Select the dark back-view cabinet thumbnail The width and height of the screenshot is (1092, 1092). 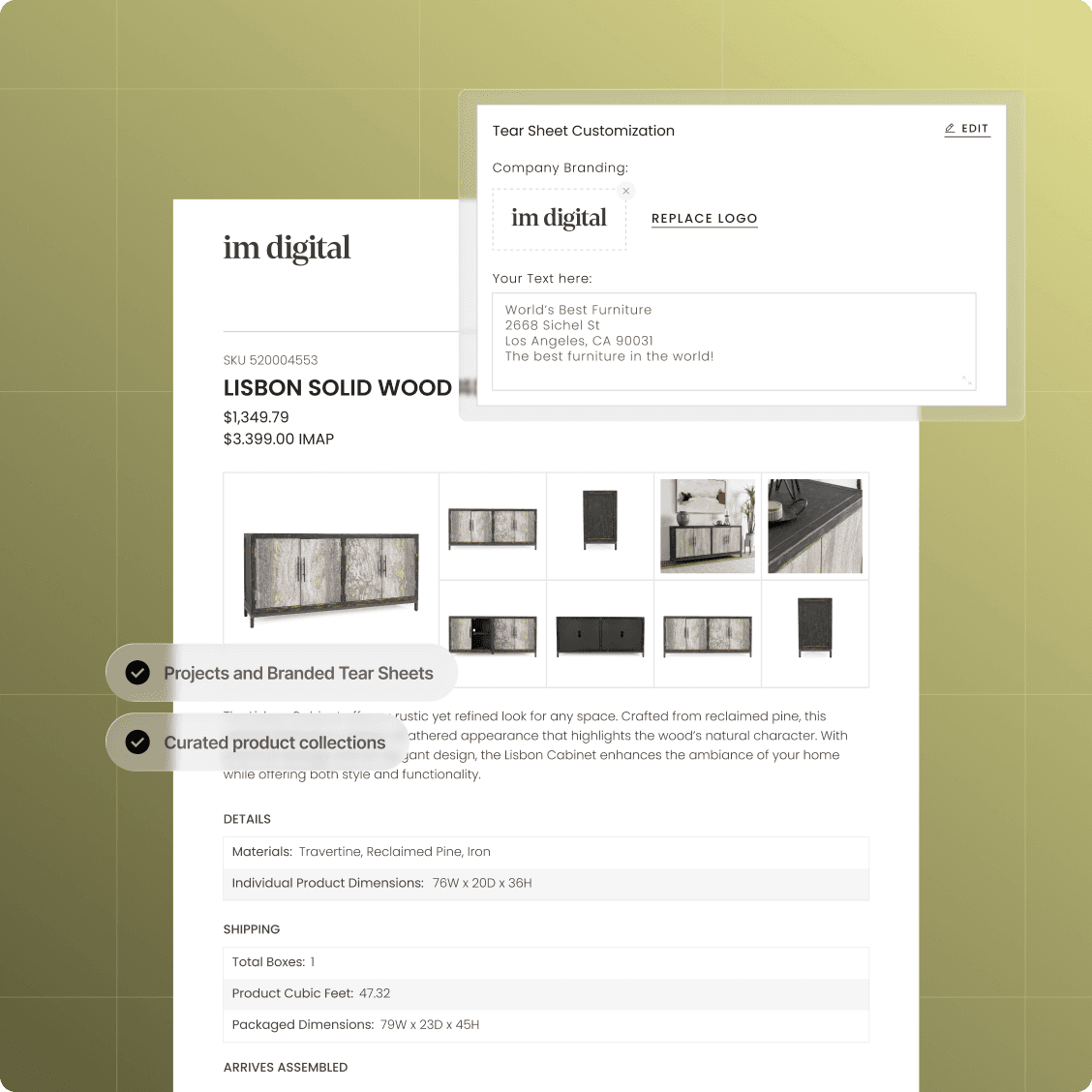point(600,635)
